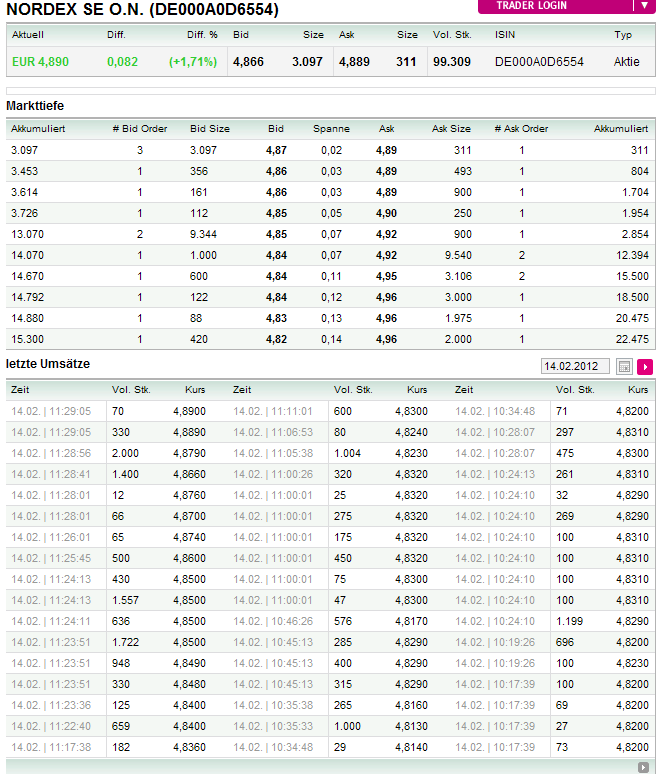Click the Markttiefe section heading

[35, 106]
